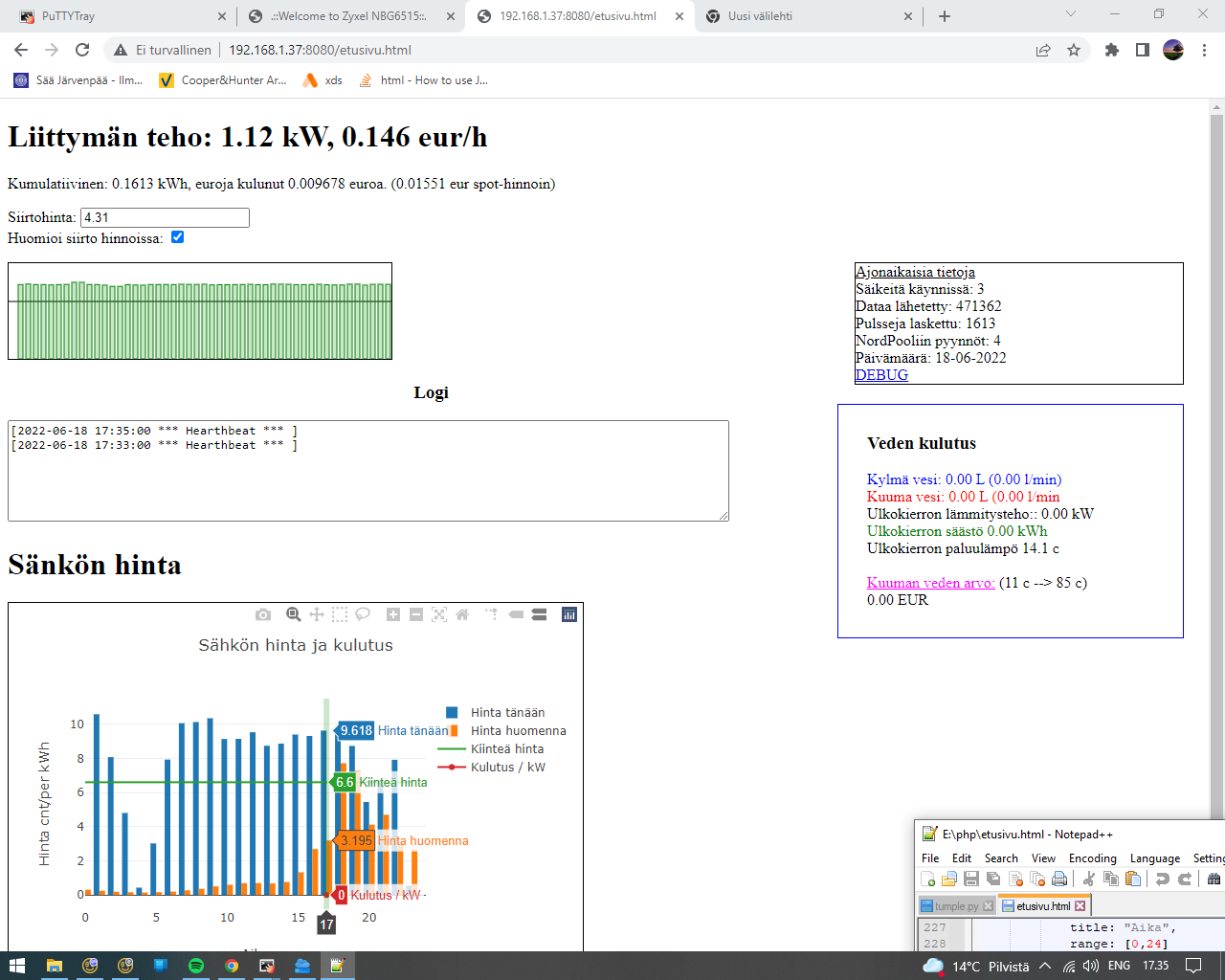Screen dimensions: 1225x980
Task: Select the Lasso Select tool in plot
Action: 363,614
